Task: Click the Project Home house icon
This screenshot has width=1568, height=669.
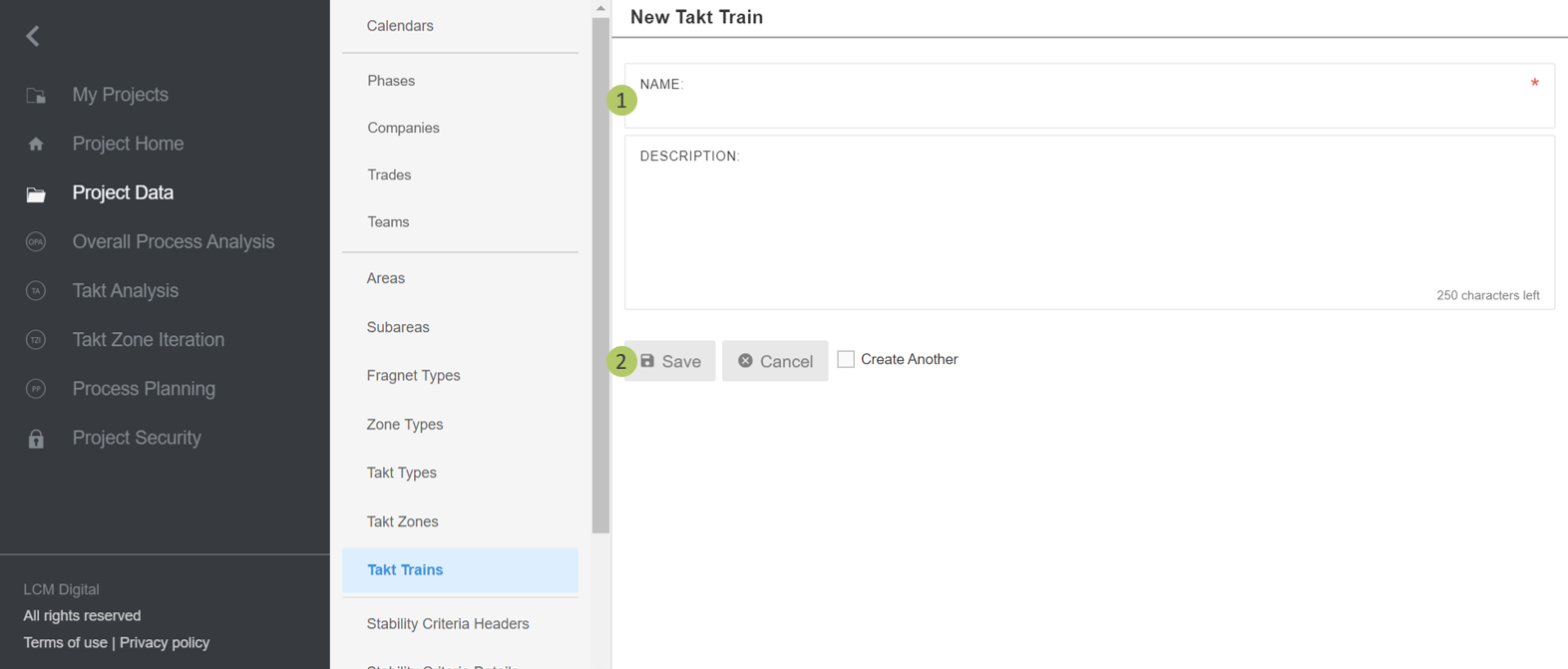Action: click(36, 145)
